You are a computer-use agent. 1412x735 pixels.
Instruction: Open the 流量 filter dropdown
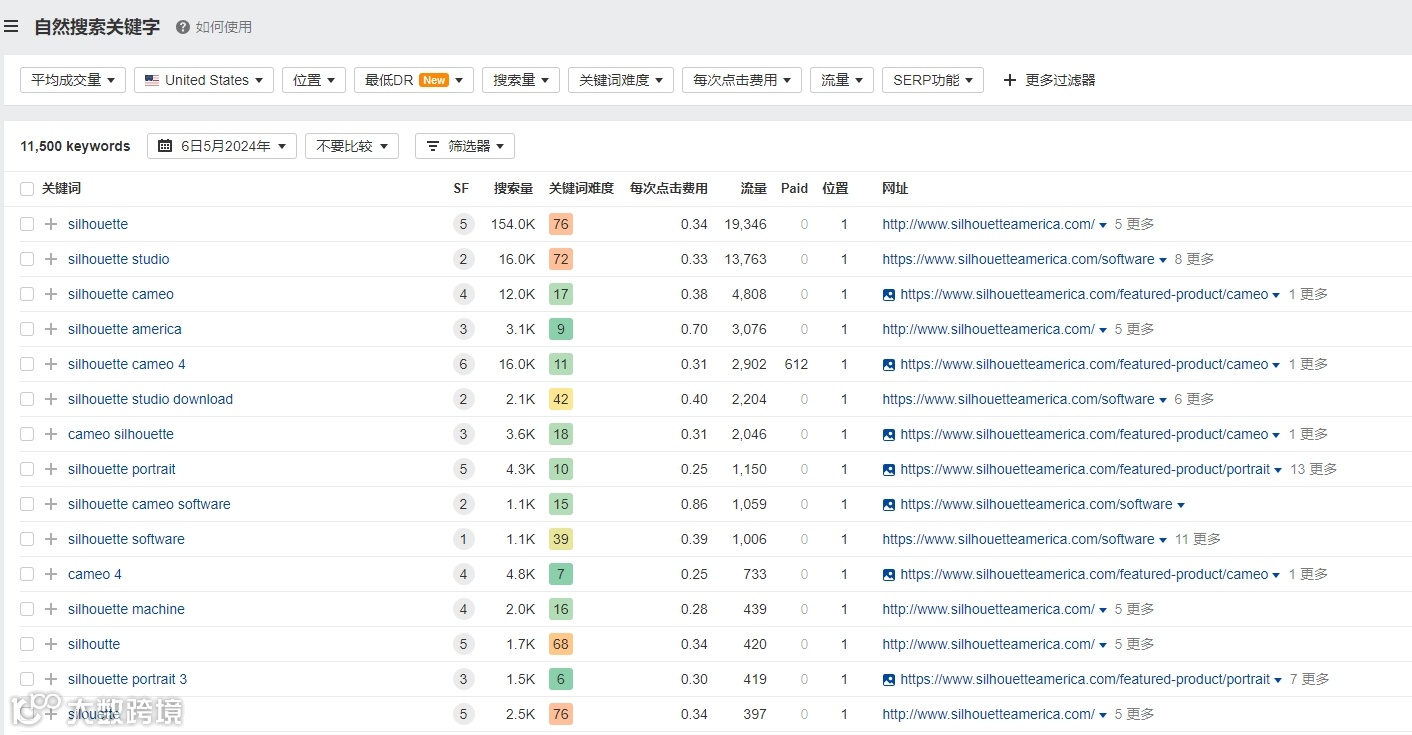(x=842, y=80)
